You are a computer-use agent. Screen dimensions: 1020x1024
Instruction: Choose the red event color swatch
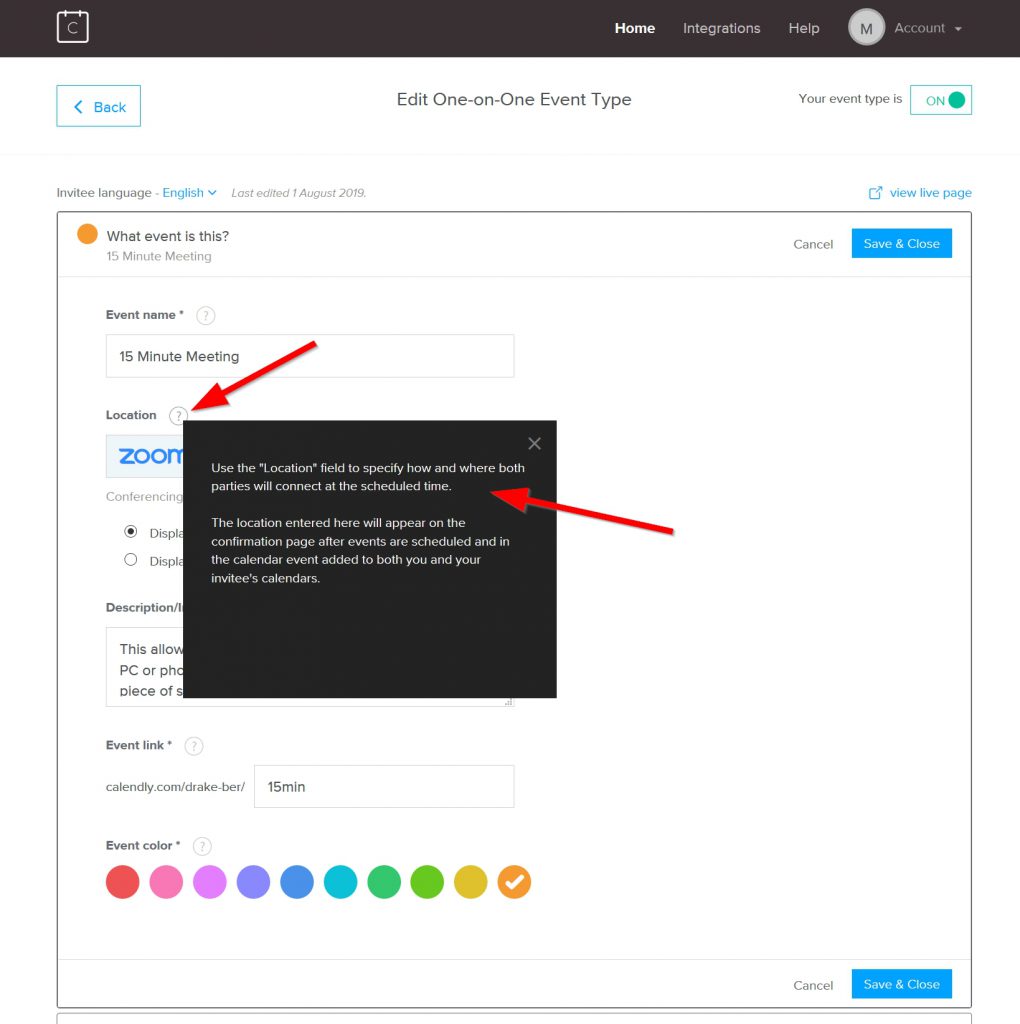(x=122, y=882)
